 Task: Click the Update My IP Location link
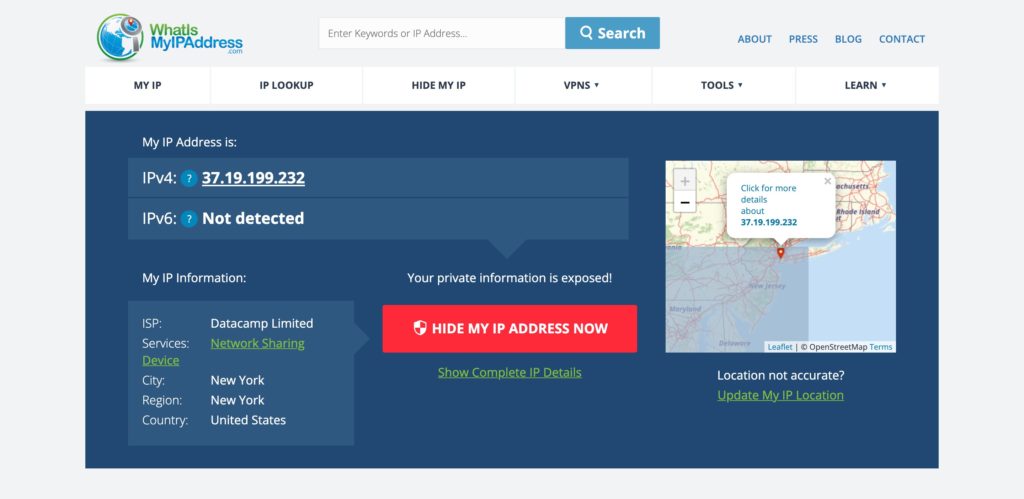point(780,395)
